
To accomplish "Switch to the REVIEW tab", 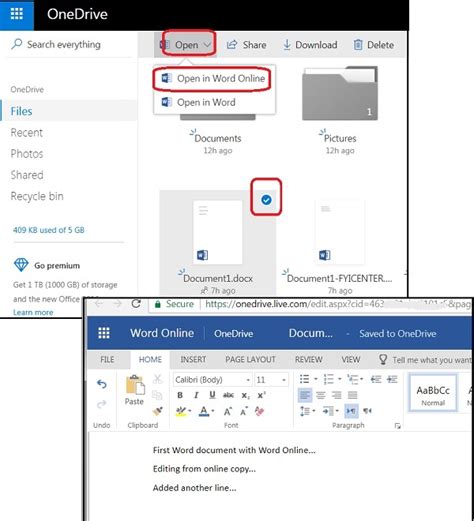I will (x=309, y=360).
